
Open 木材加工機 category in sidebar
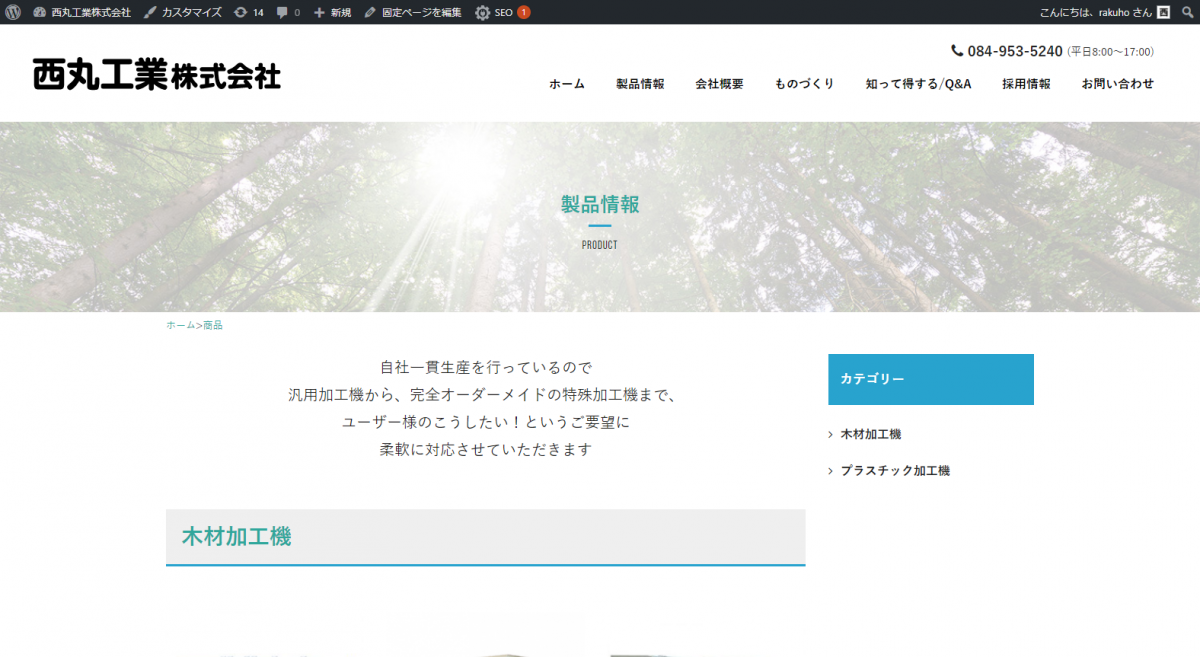[871, 434]
